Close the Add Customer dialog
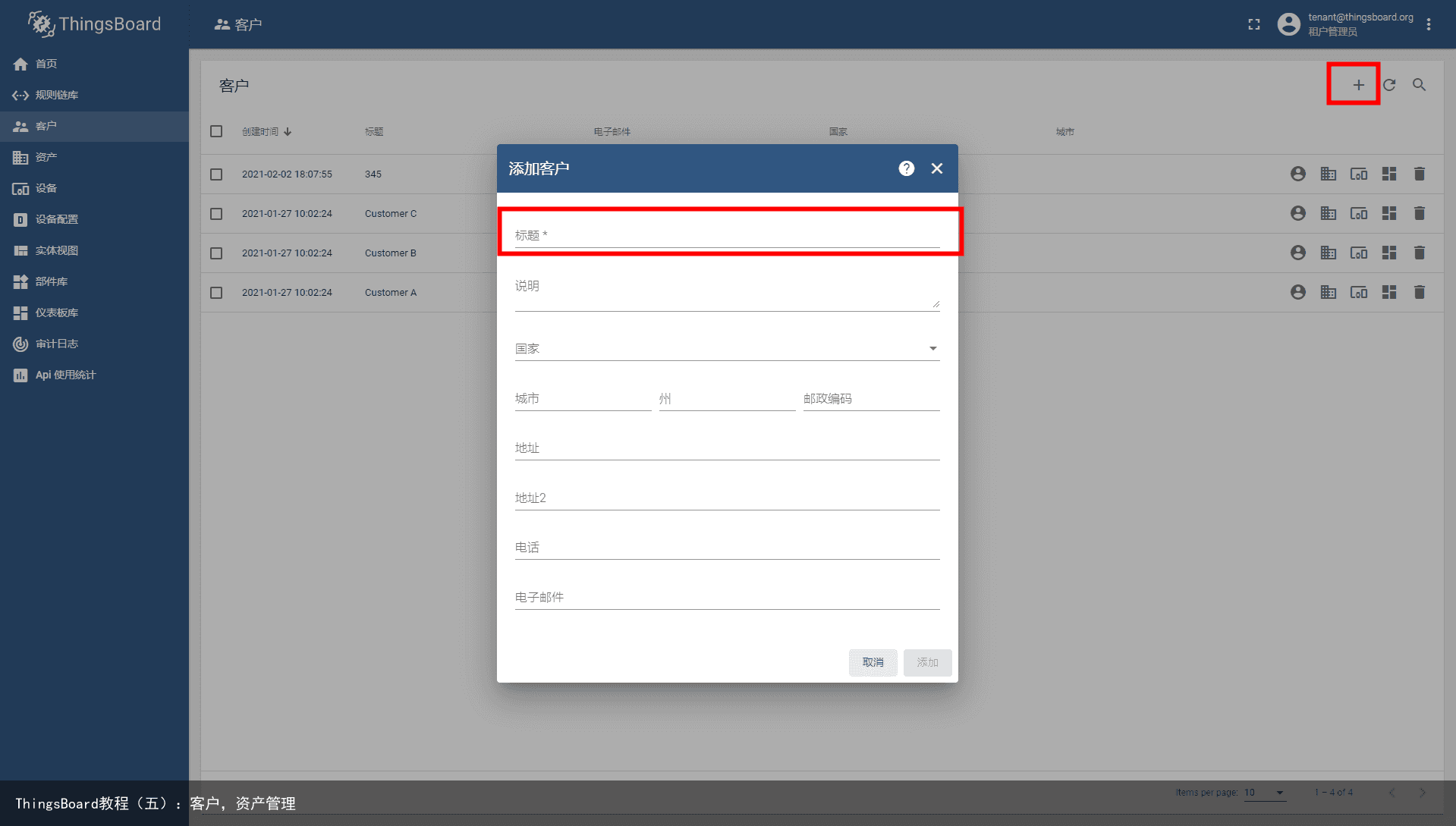Viewport: 1456px width, 826px height. click(937, 168)
